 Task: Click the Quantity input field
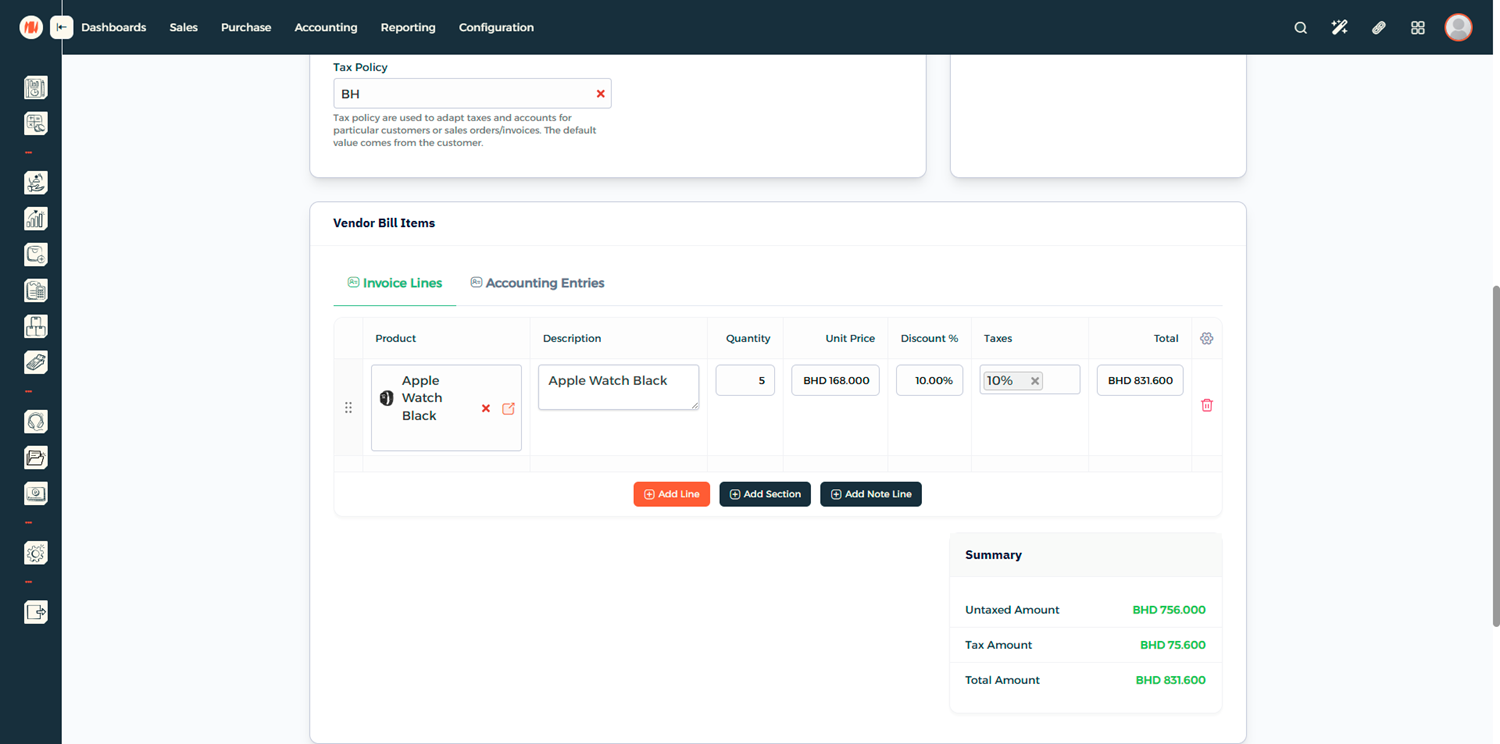pyautogui.click(x=745, y=380)
